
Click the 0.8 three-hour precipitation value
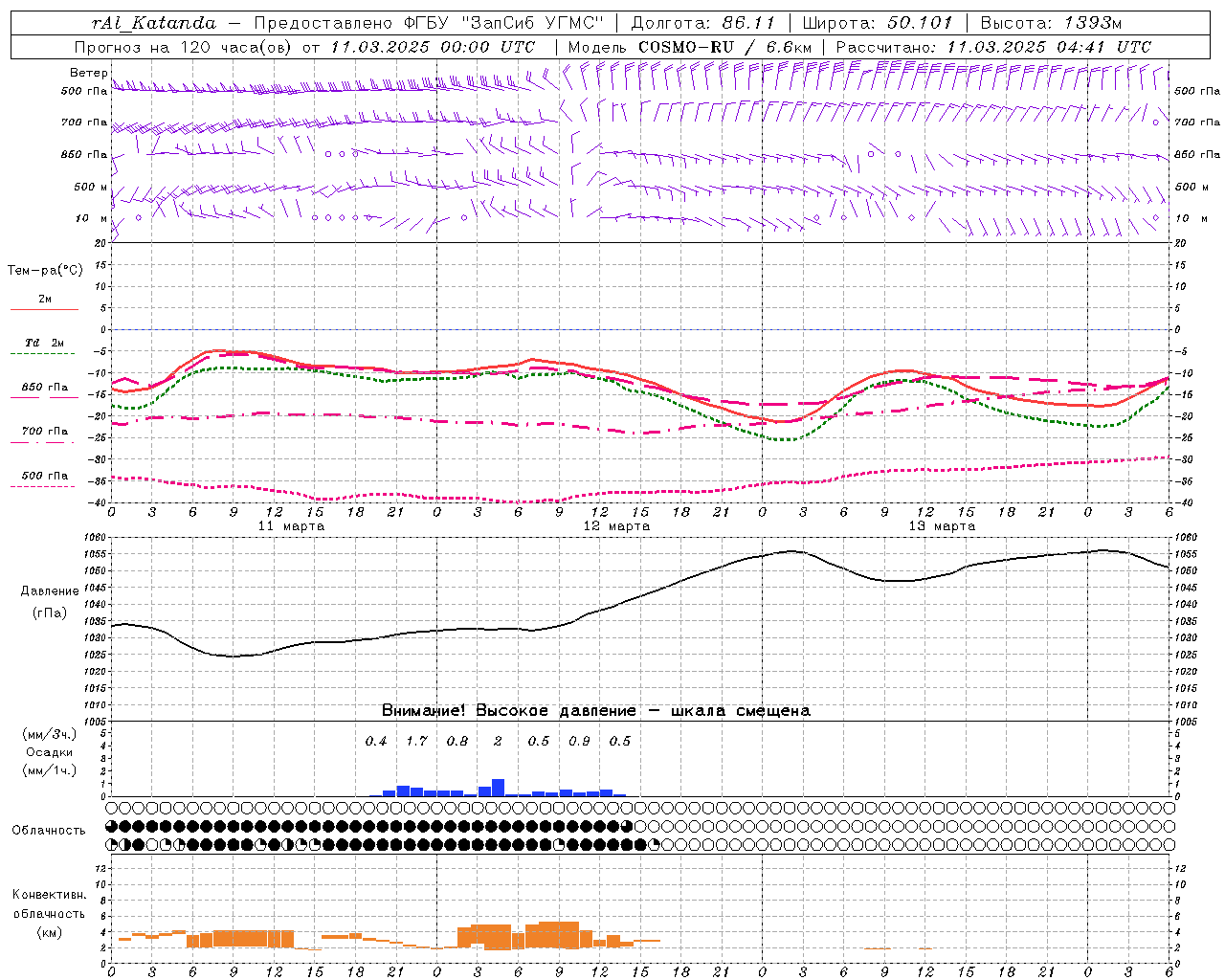coord(457,742)
